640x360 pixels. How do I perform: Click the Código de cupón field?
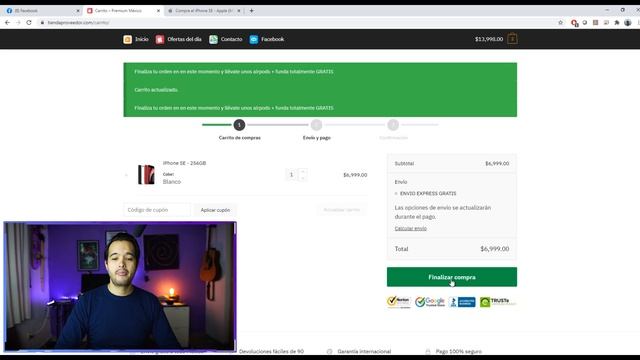point(157,210)
